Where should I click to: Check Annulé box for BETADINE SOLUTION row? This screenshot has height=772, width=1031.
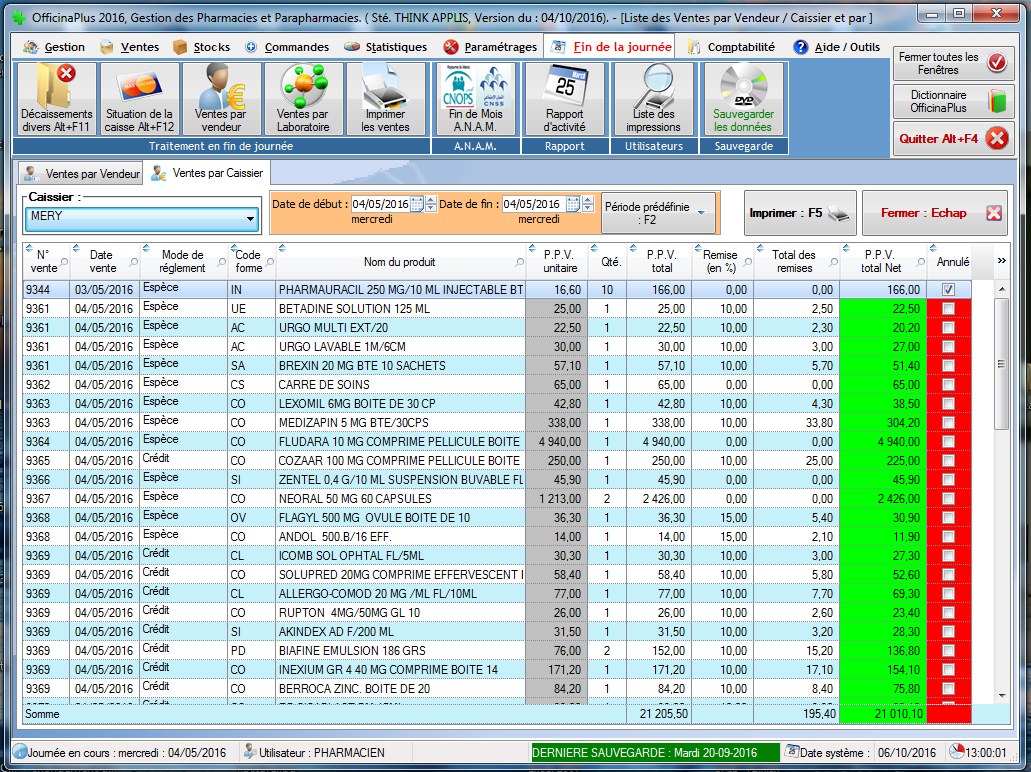[x=948, y=308]
